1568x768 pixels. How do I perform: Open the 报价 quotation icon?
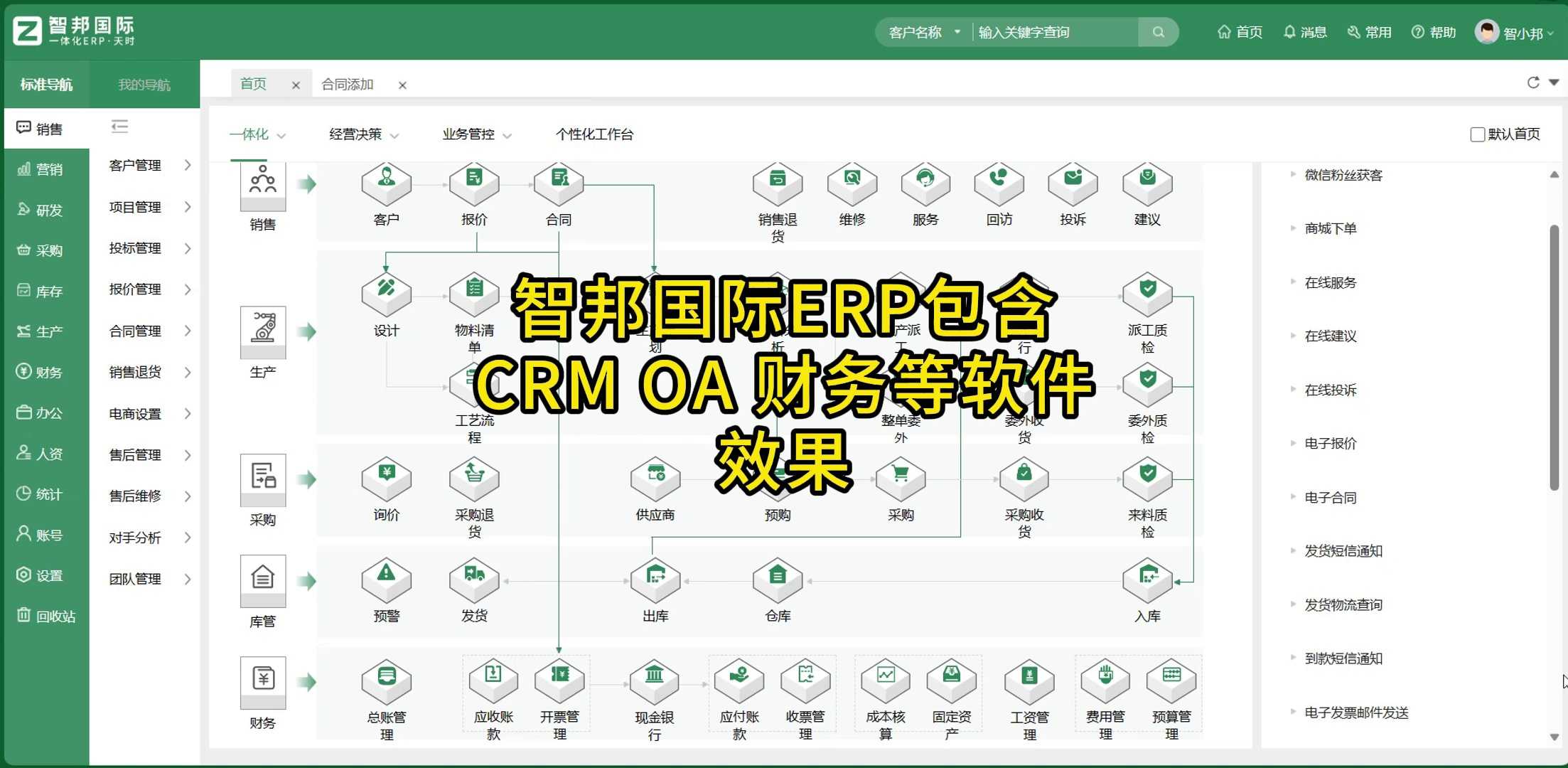tap(474, 183)
